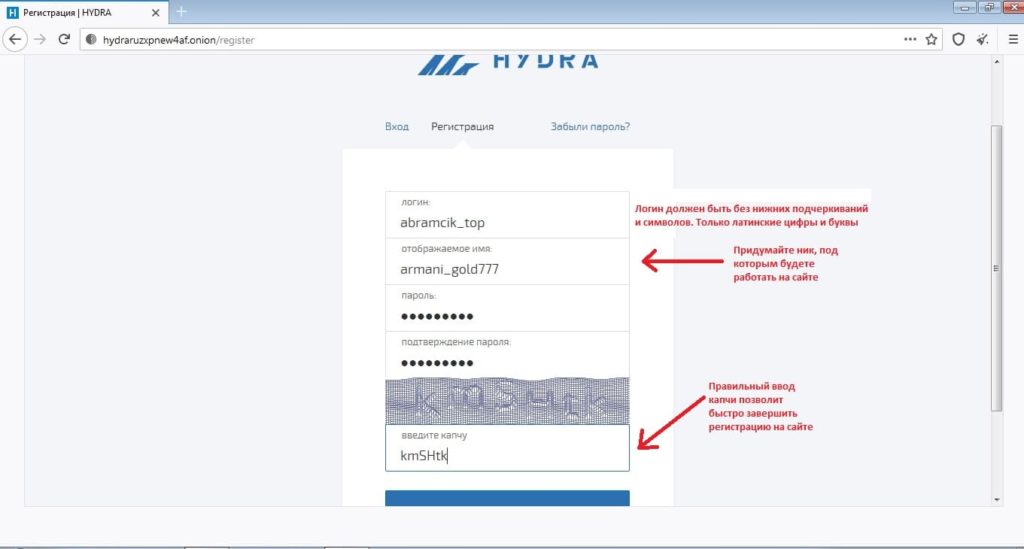Open a new tab with the plus button

[181, 11]
